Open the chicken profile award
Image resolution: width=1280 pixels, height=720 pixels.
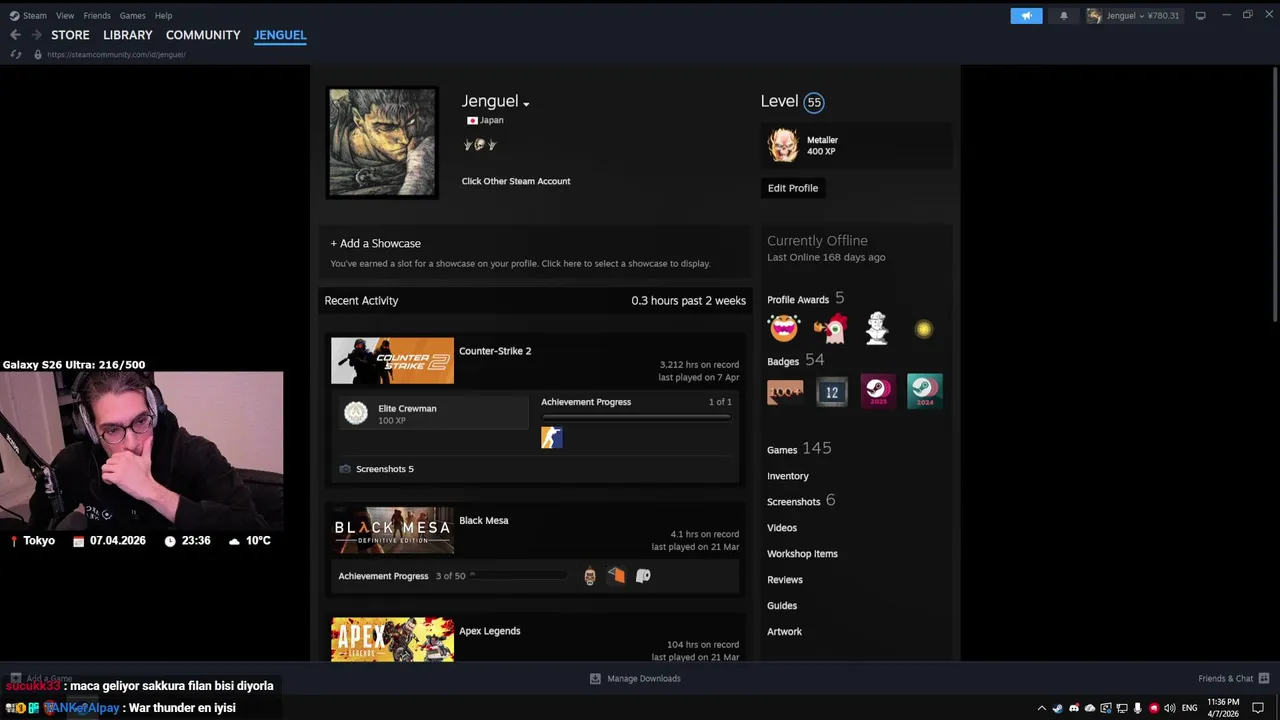point(830,328)
